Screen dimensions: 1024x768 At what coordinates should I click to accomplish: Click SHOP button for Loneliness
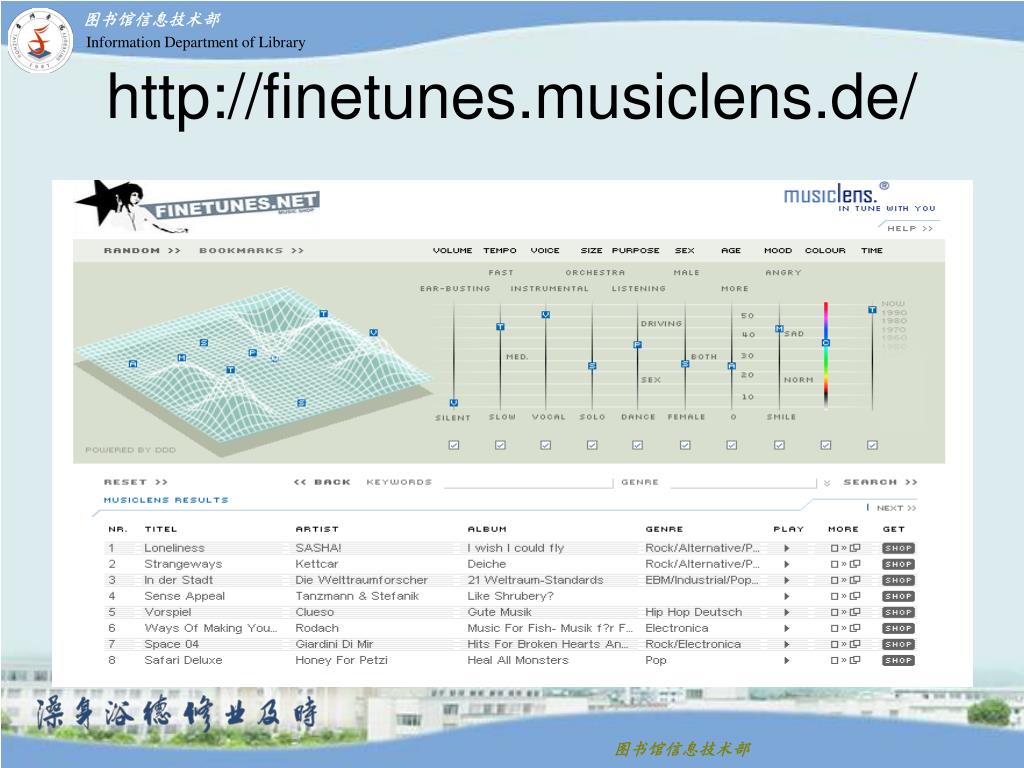(x=898, y=549)
